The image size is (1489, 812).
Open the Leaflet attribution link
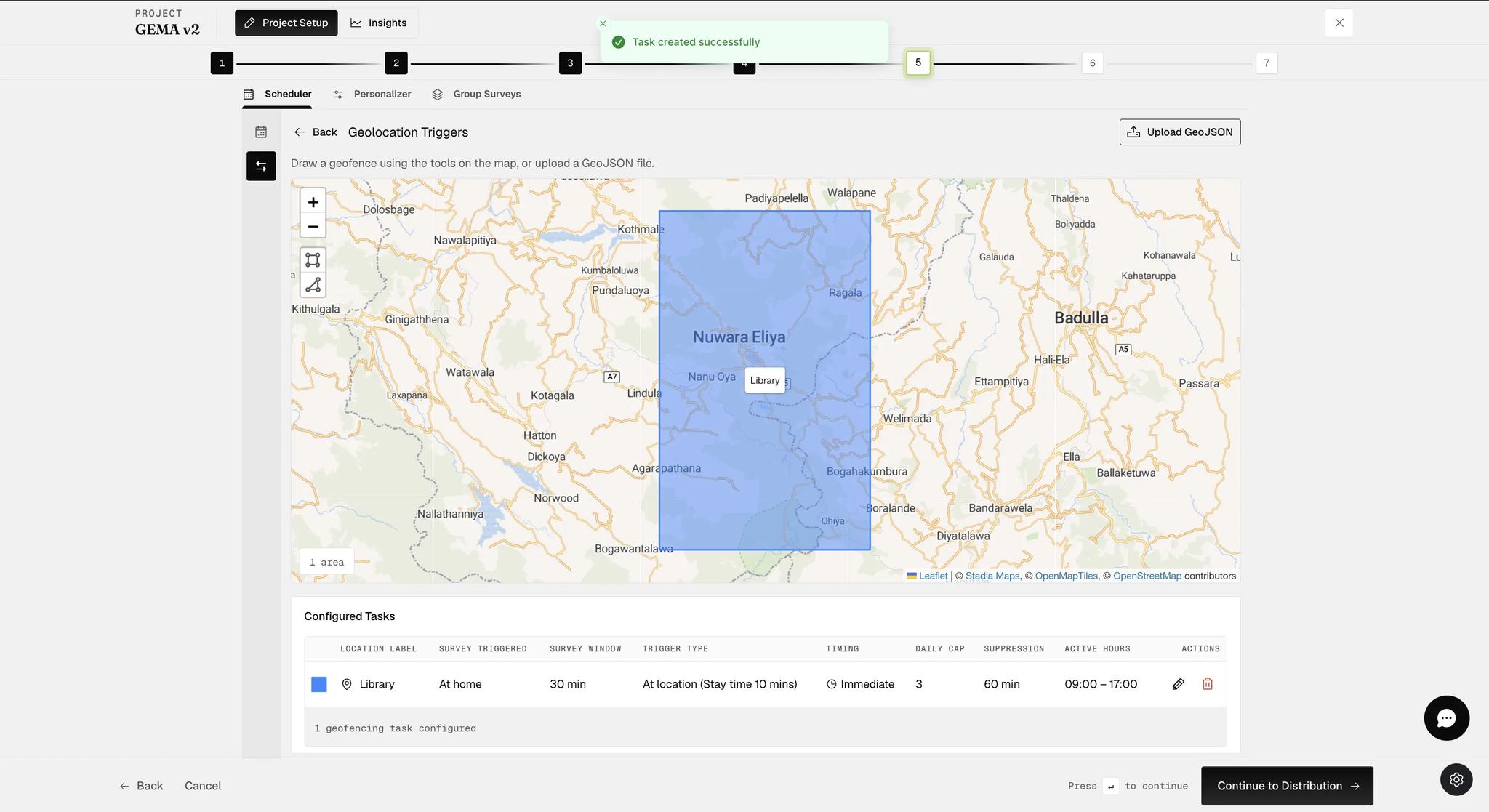tap(933, 576)
